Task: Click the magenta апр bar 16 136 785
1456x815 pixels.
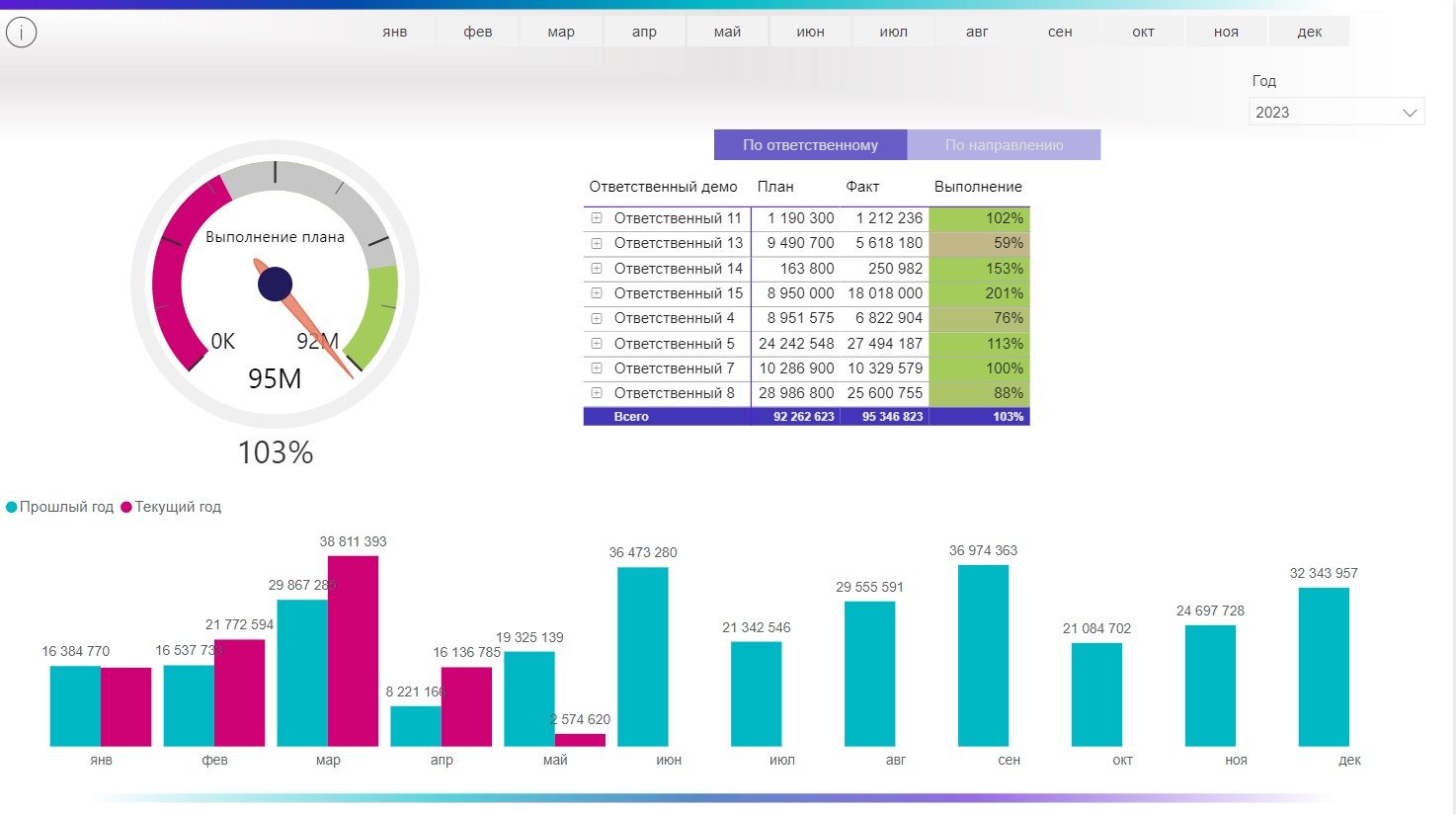Action: coord(466,707)
